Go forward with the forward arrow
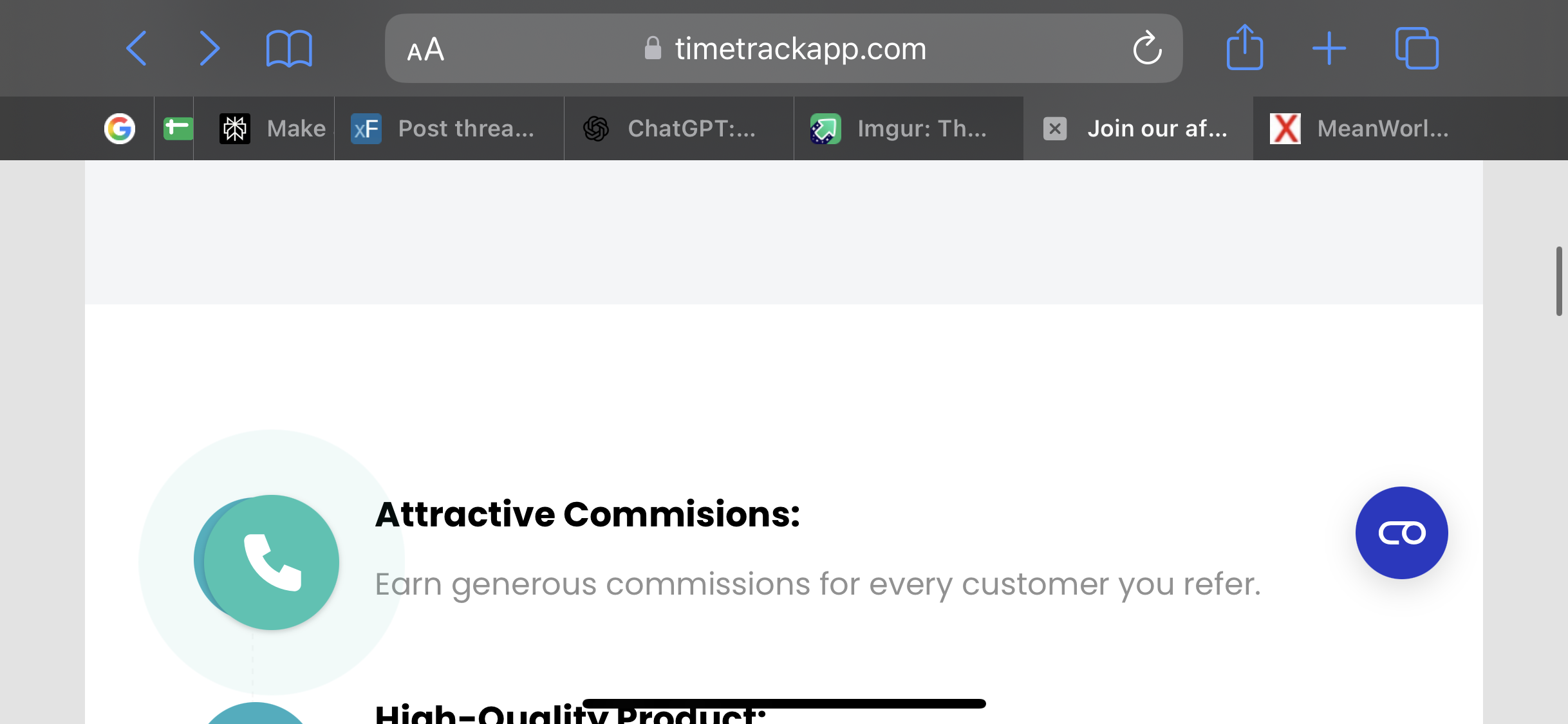The image size is (1568, 724). coord(209,48)
